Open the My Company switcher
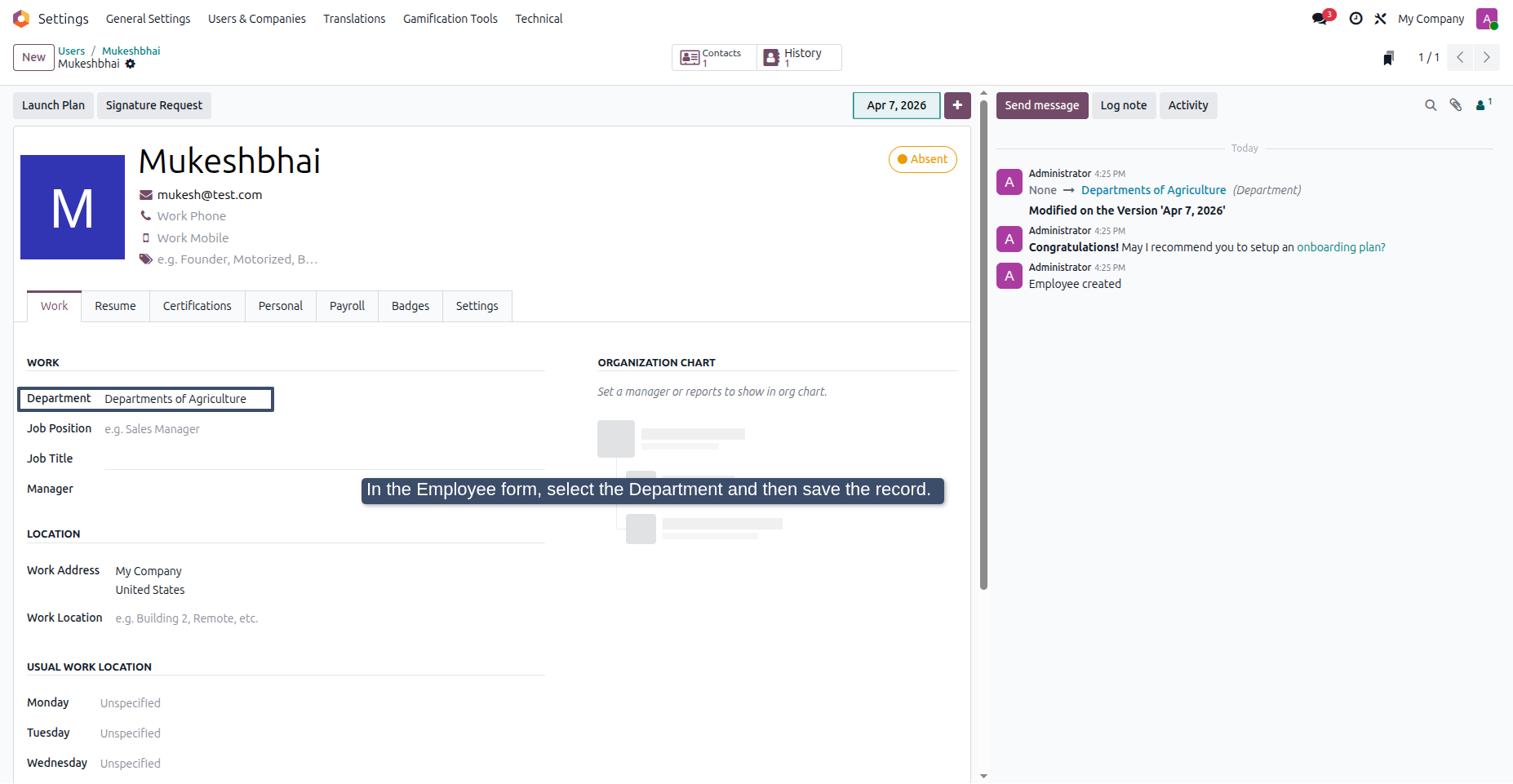1513x784 pixels. [1431, 19]
